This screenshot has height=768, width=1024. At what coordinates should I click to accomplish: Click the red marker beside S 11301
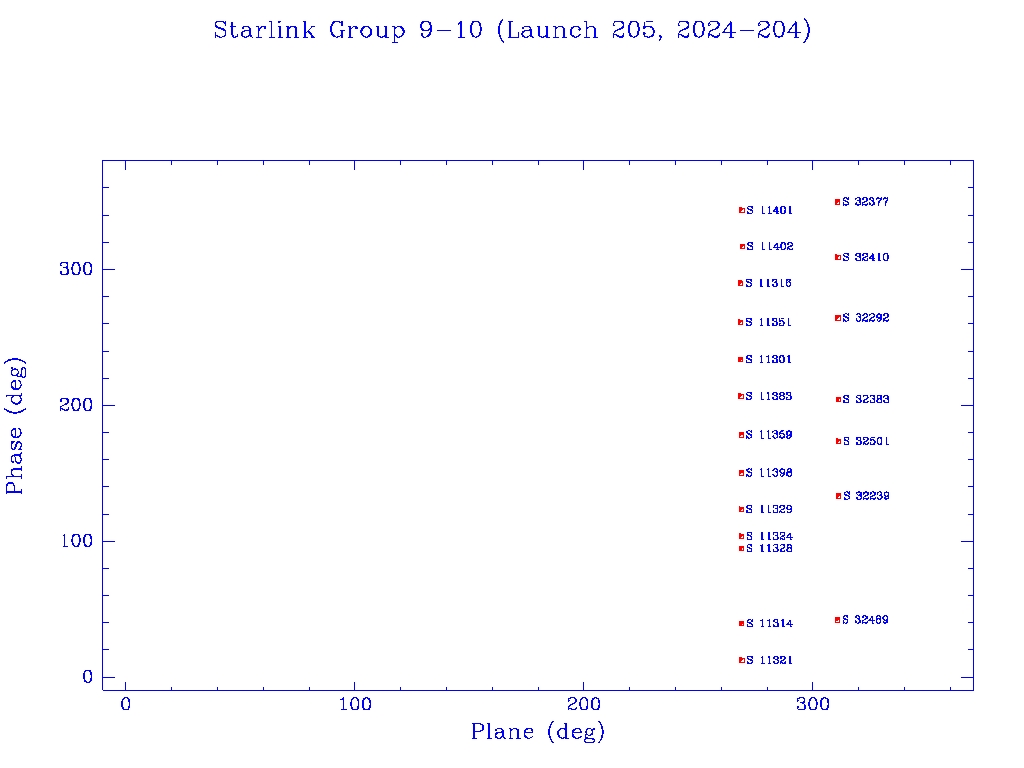[x=741, y=359]
